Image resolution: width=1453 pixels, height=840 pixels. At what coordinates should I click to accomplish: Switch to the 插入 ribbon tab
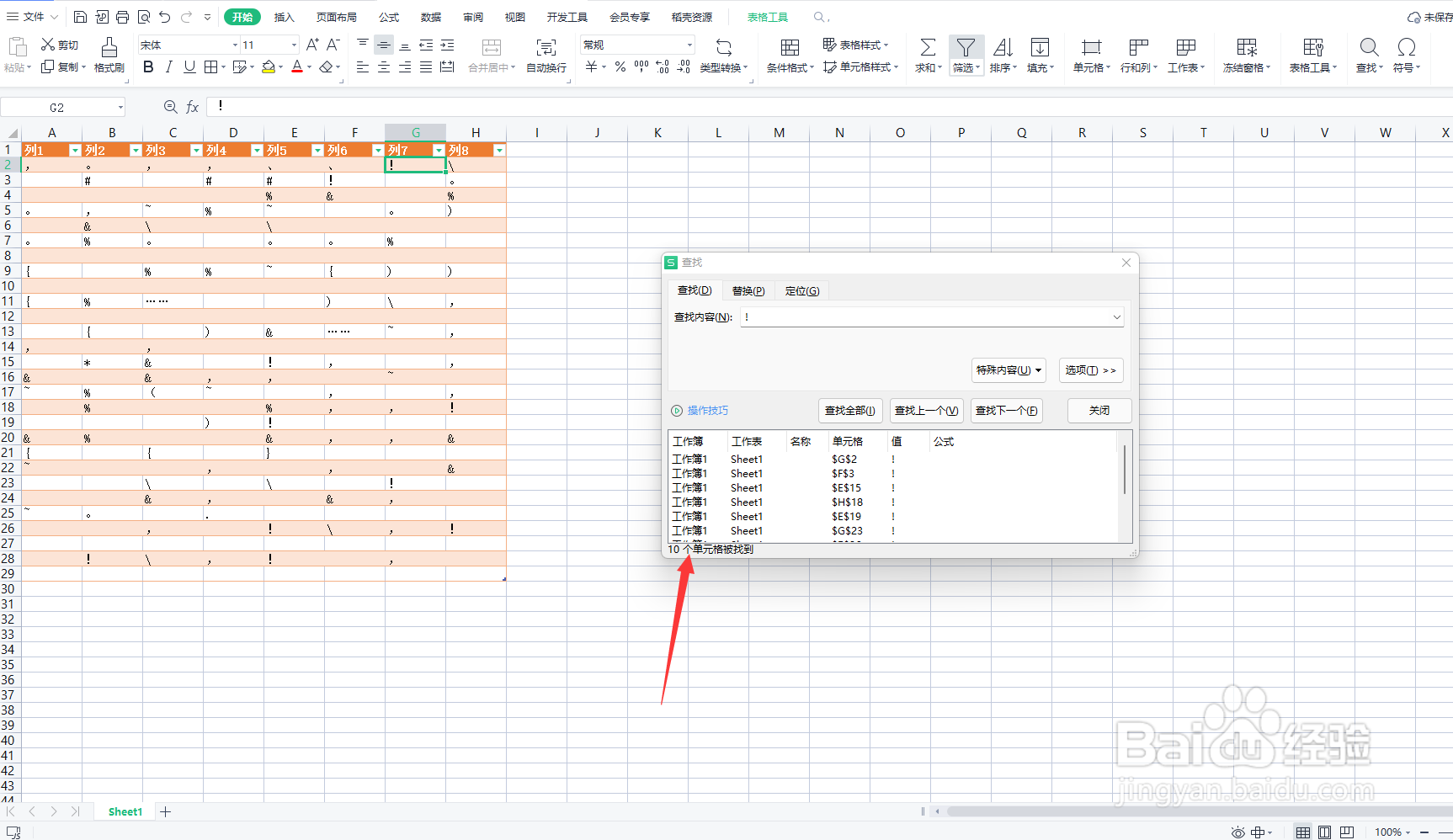click(x=285, y=17)
